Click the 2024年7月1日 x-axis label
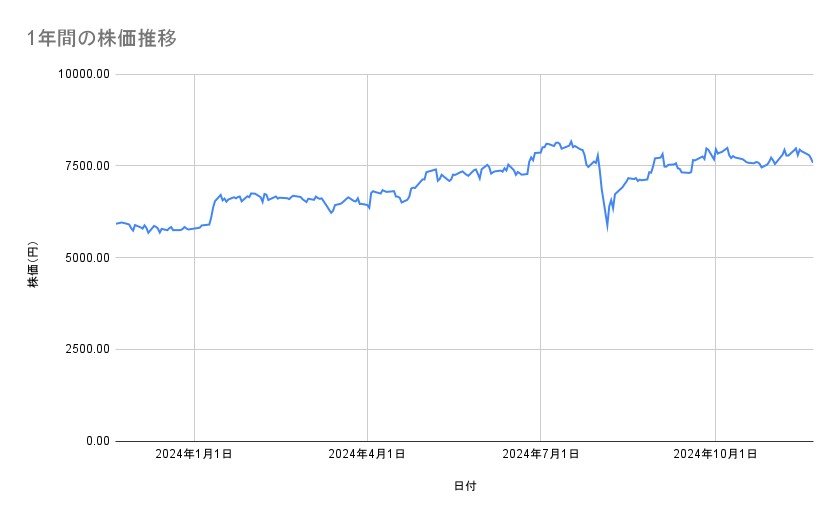This screenshot has height=519, width=839. 541,455
